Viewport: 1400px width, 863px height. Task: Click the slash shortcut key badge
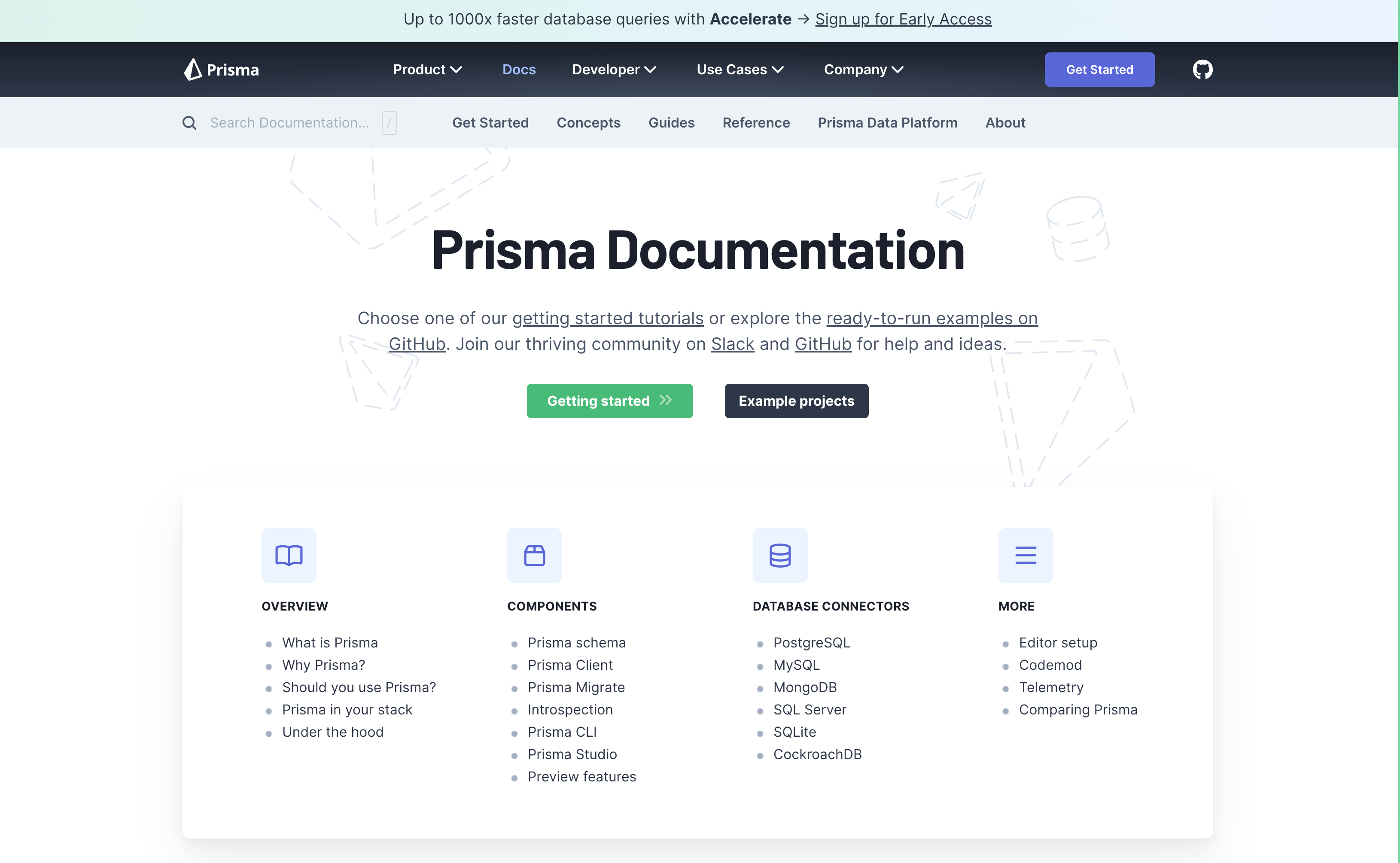click(389, 123)
